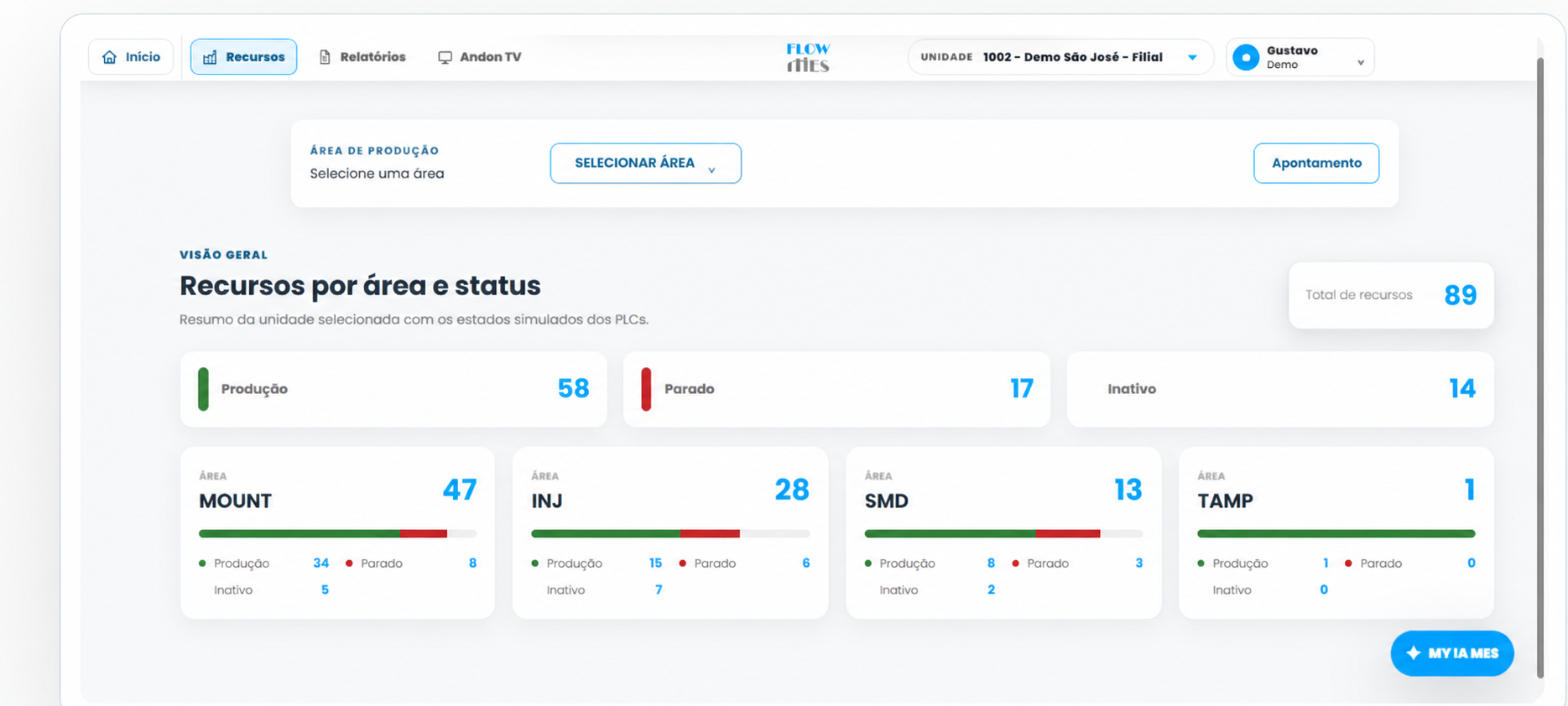Click the Visão Geral label
This screenshot has height=706, width=1568.
coord(223,255)
